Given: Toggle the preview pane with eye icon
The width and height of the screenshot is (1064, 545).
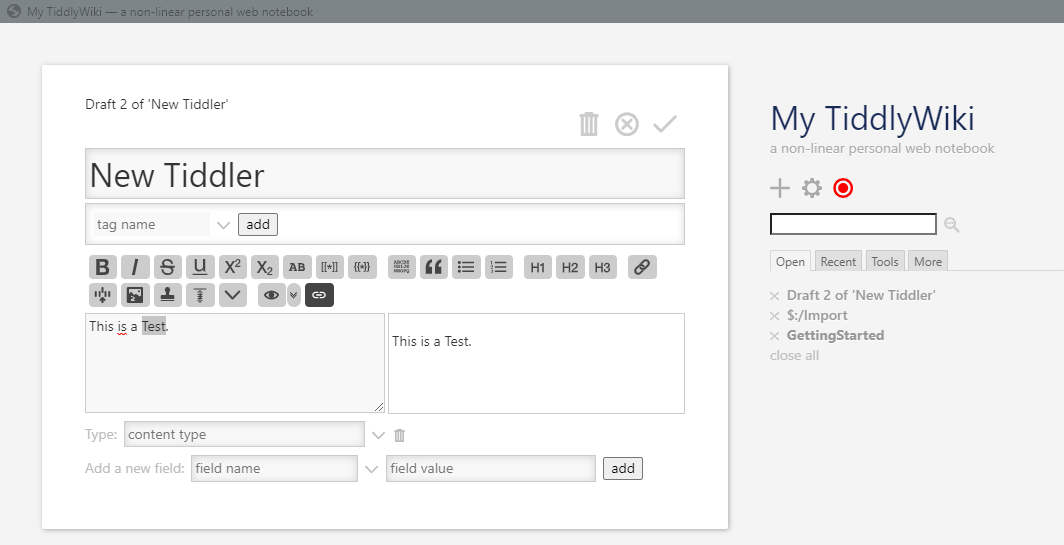Looking at the screenshot, I should tap(272, 295).
